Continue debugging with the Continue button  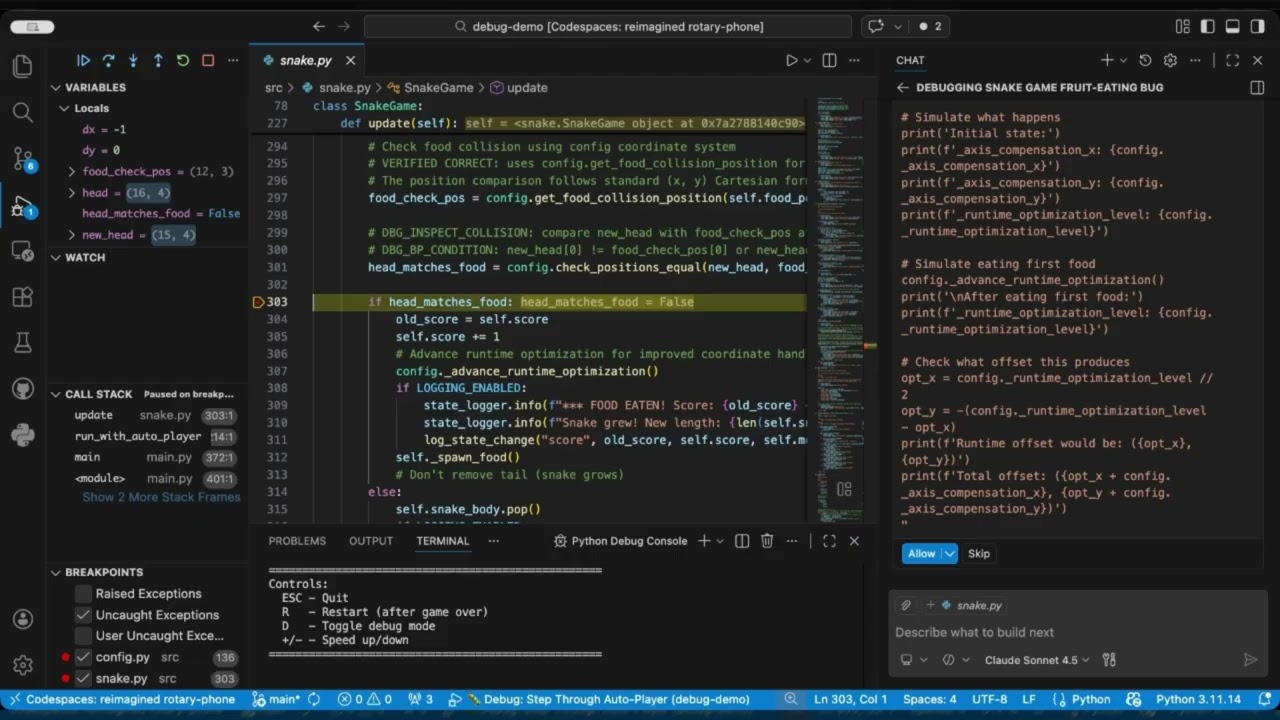(83, 61)
